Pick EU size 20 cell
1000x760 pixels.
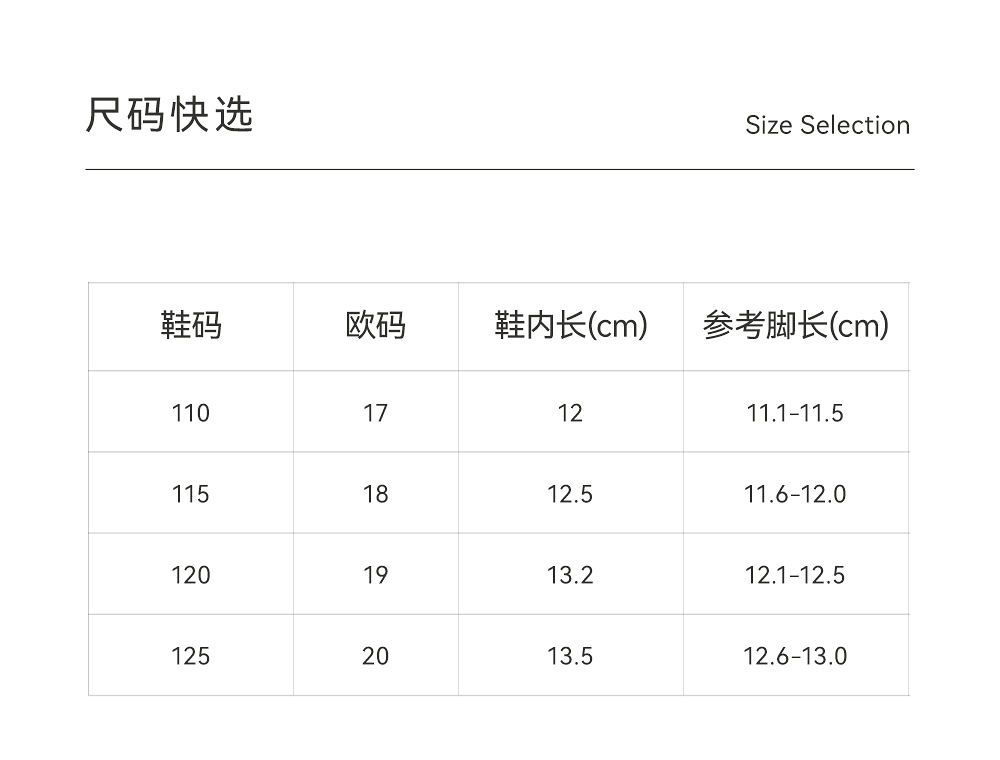[376, 656]
